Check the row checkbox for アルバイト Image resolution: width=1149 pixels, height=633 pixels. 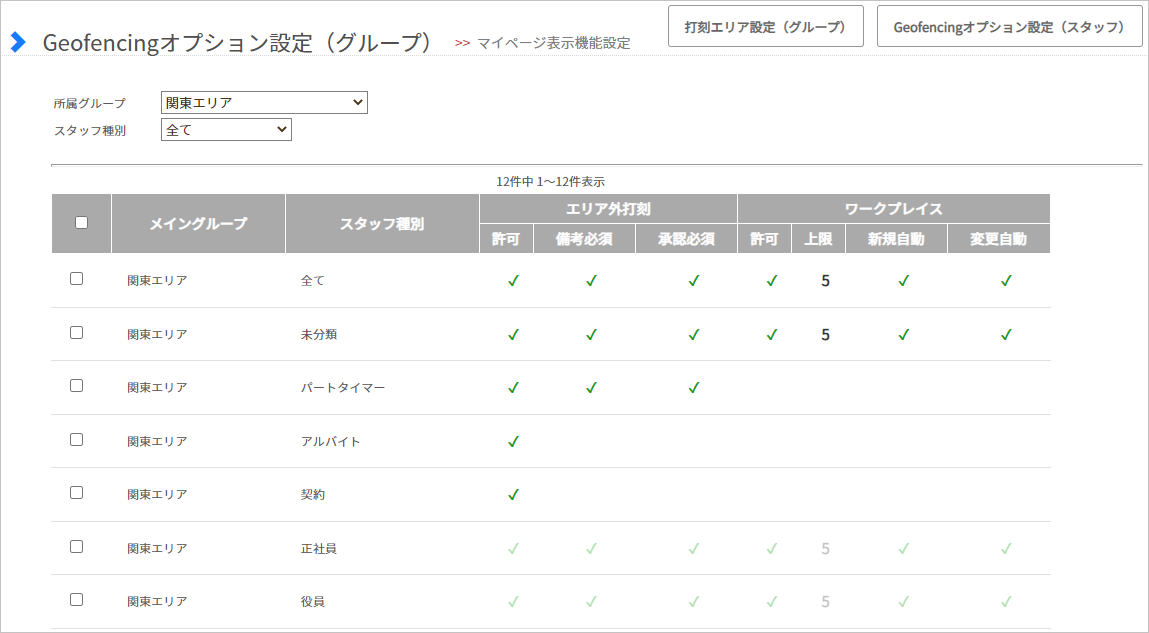pyautogui.click(x=76, y=440)
